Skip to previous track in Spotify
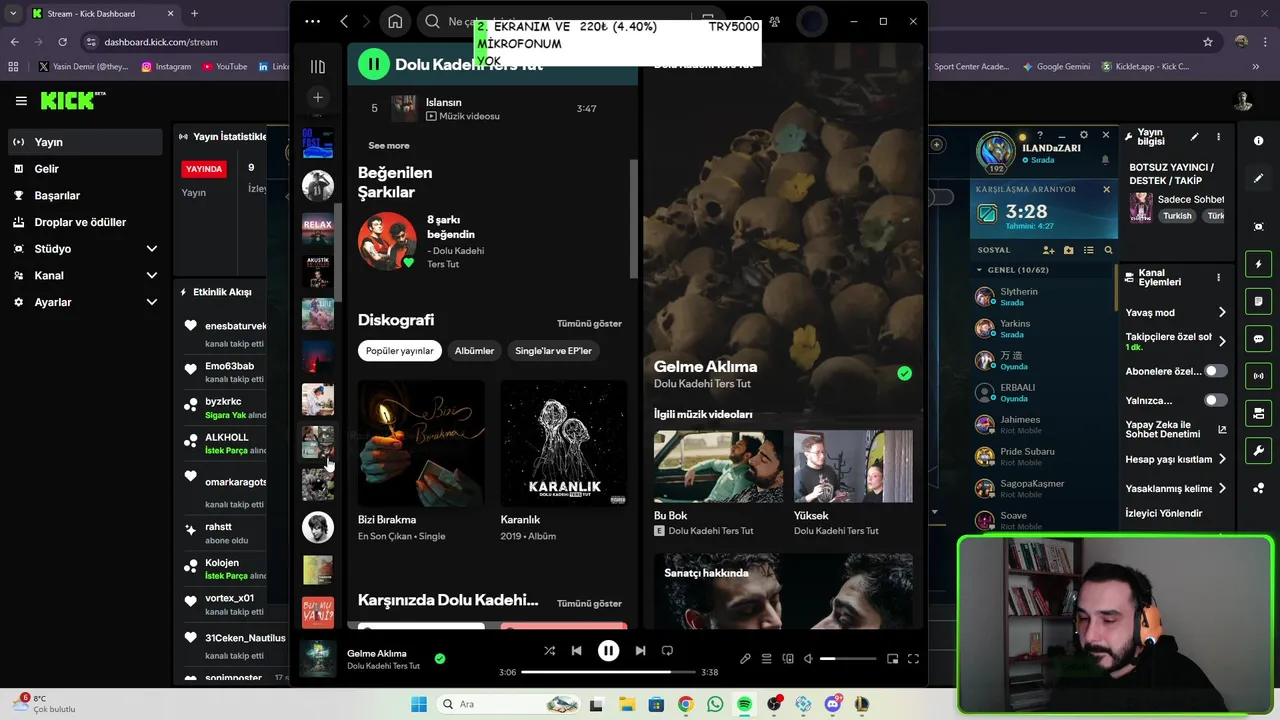Viewport: 1280px width, 720px height. pos(576,651)
